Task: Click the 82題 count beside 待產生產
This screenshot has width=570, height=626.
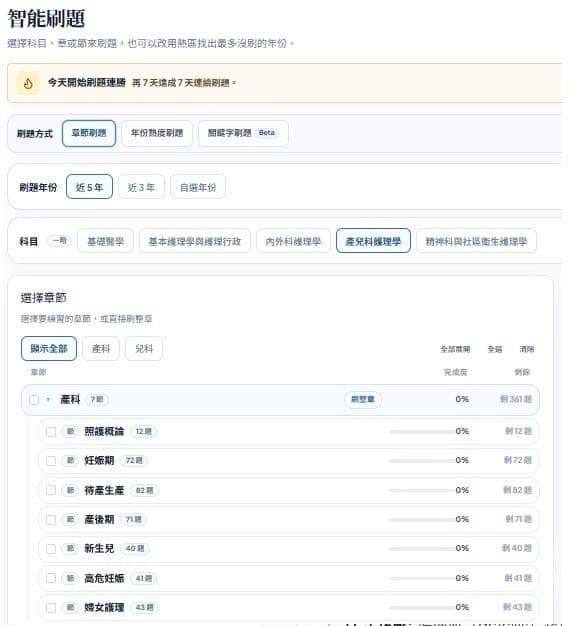Action: click(x=144, y=490)
